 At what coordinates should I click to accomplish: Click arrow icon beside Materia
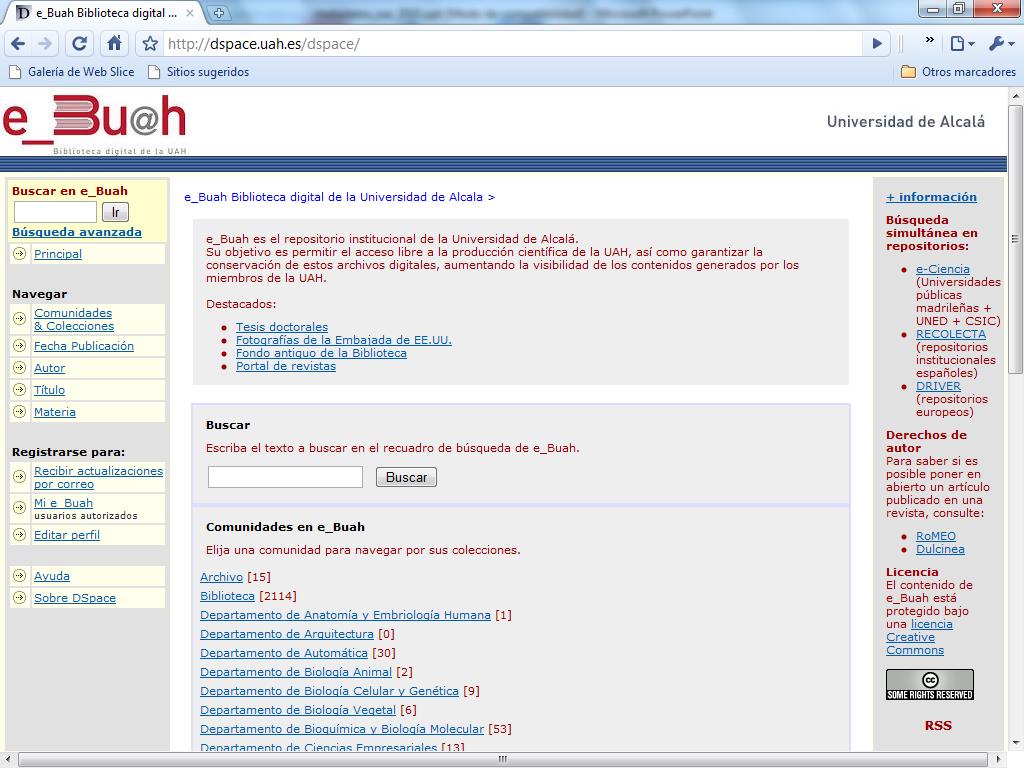pyautogui.click(x=20, y=411)
